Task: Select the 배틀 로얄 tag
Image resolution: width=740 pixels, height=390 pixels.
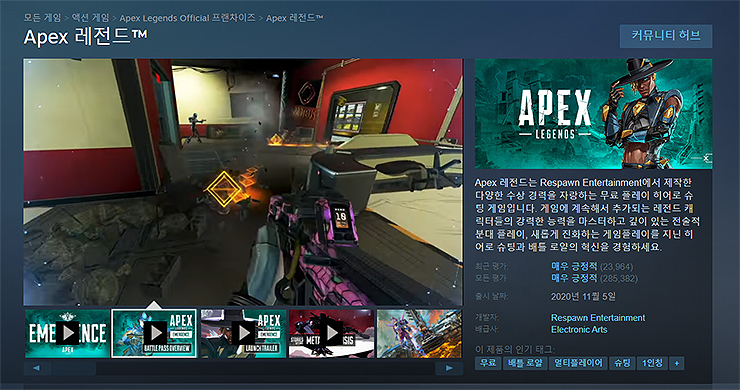Action: (x=525, y=363)
